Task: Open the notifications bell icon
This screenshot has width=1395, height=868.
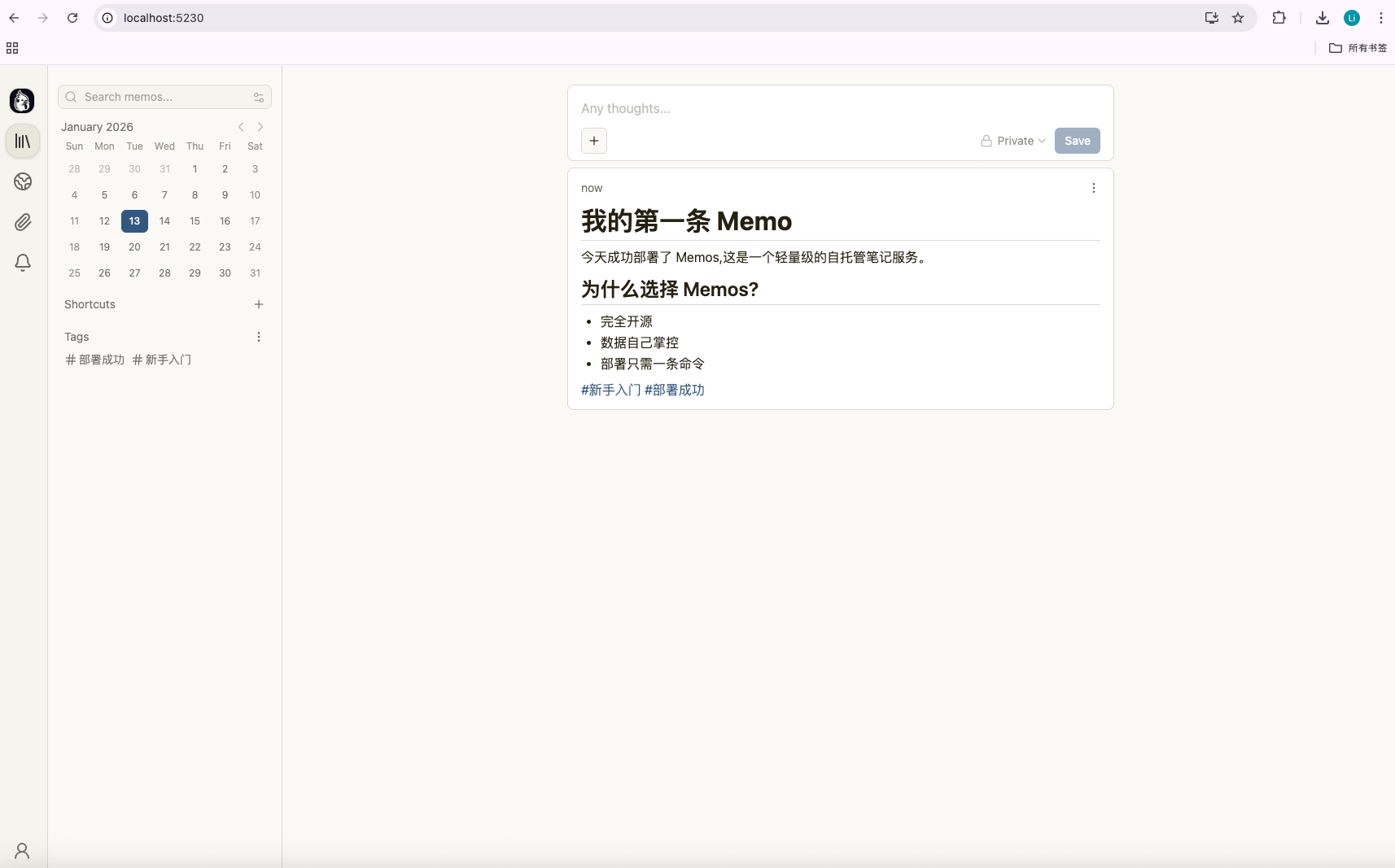Action: [x=23, y=263]
